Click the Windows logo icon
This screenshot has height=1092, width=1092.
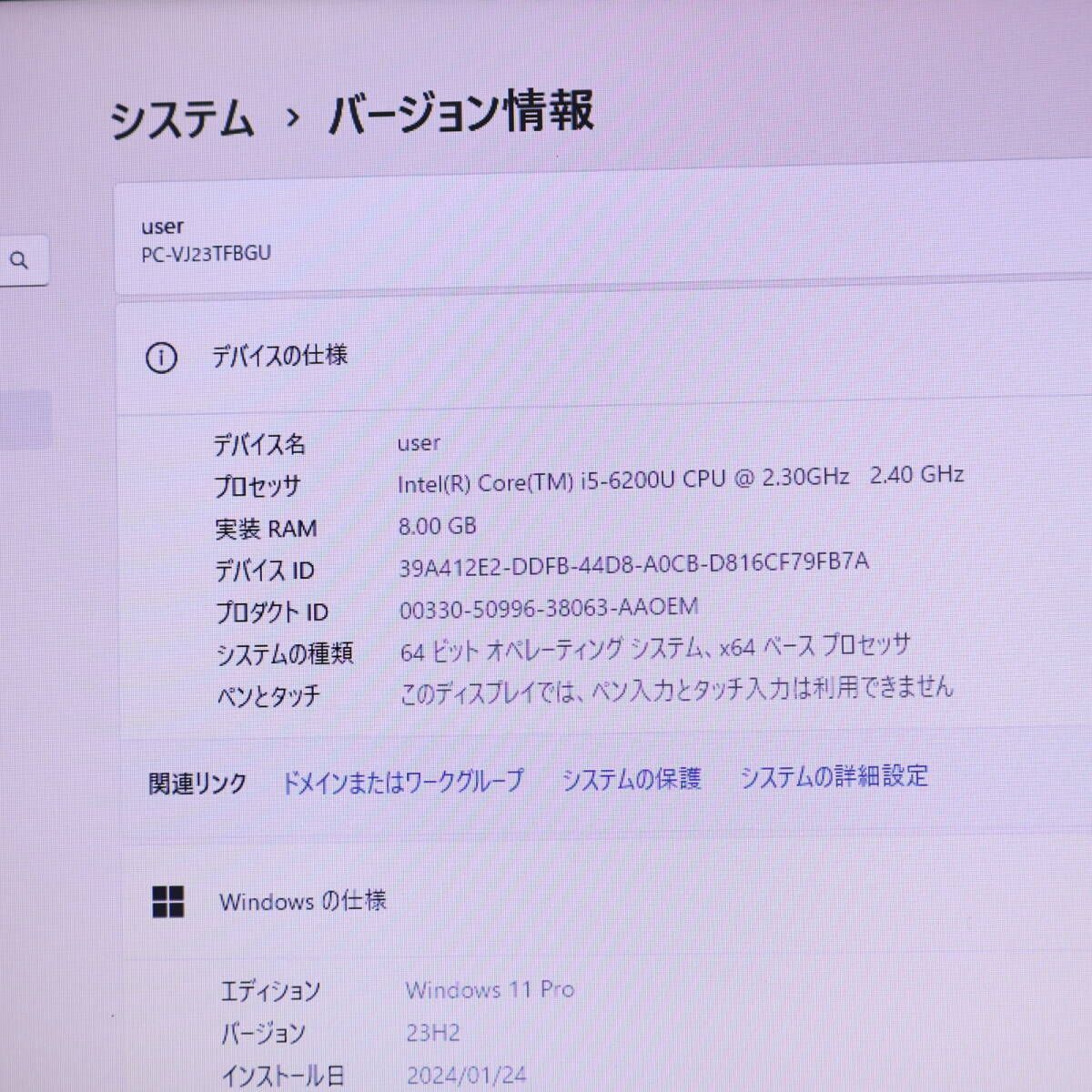pos(168,902)
